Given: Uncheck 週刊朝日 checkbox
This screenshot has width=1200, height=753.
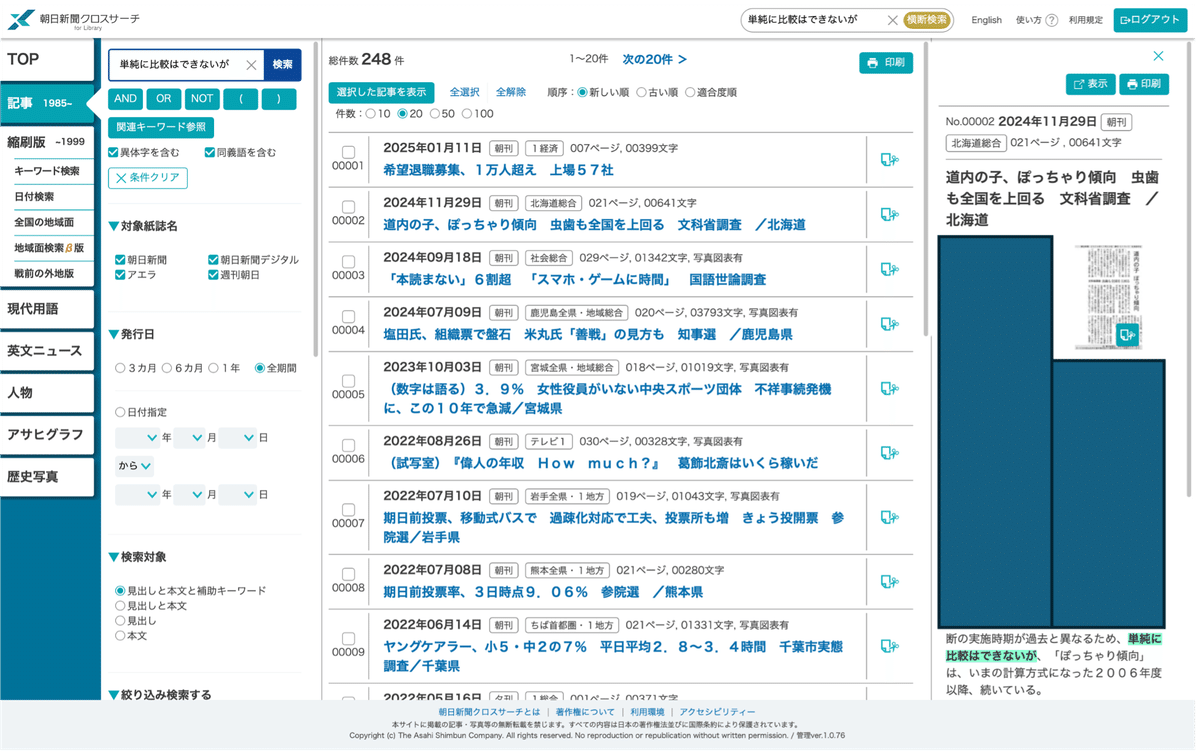Looking at the screenshot, I should [213, 275].
